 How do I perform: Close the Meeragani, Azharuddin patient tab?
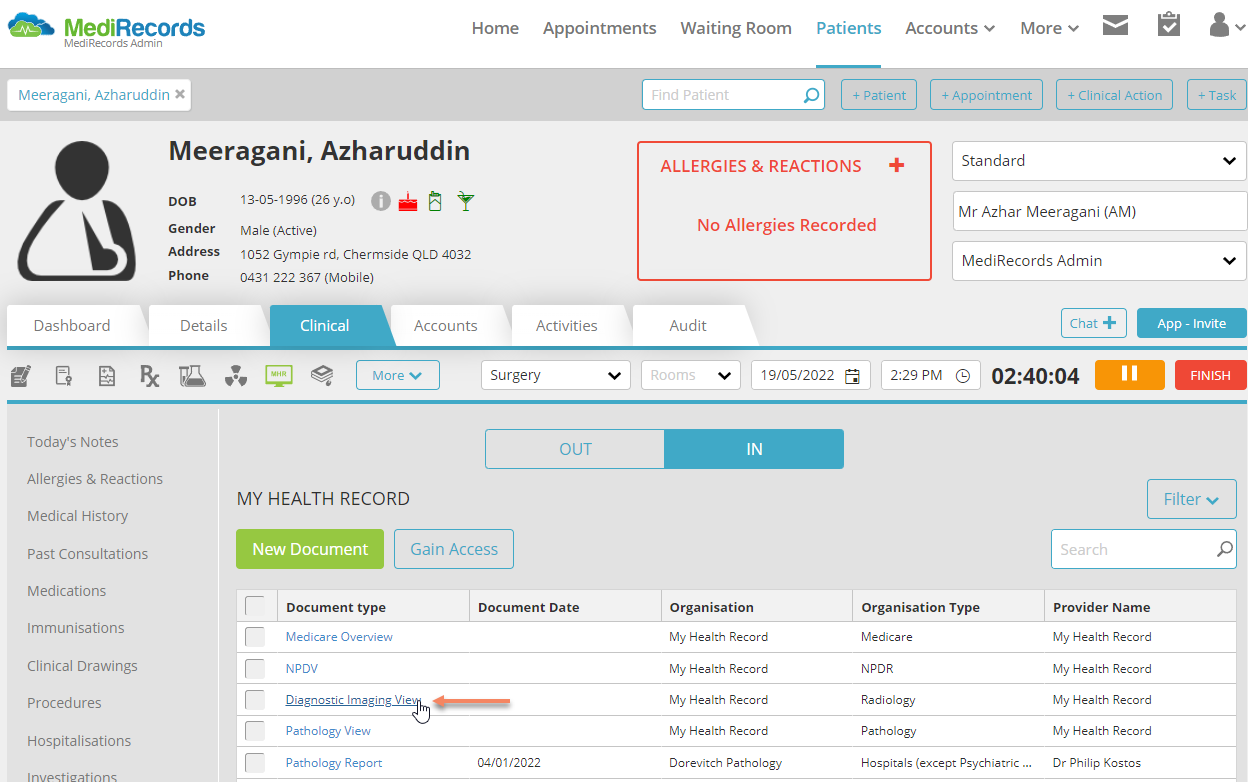click(x=180, y=94)
